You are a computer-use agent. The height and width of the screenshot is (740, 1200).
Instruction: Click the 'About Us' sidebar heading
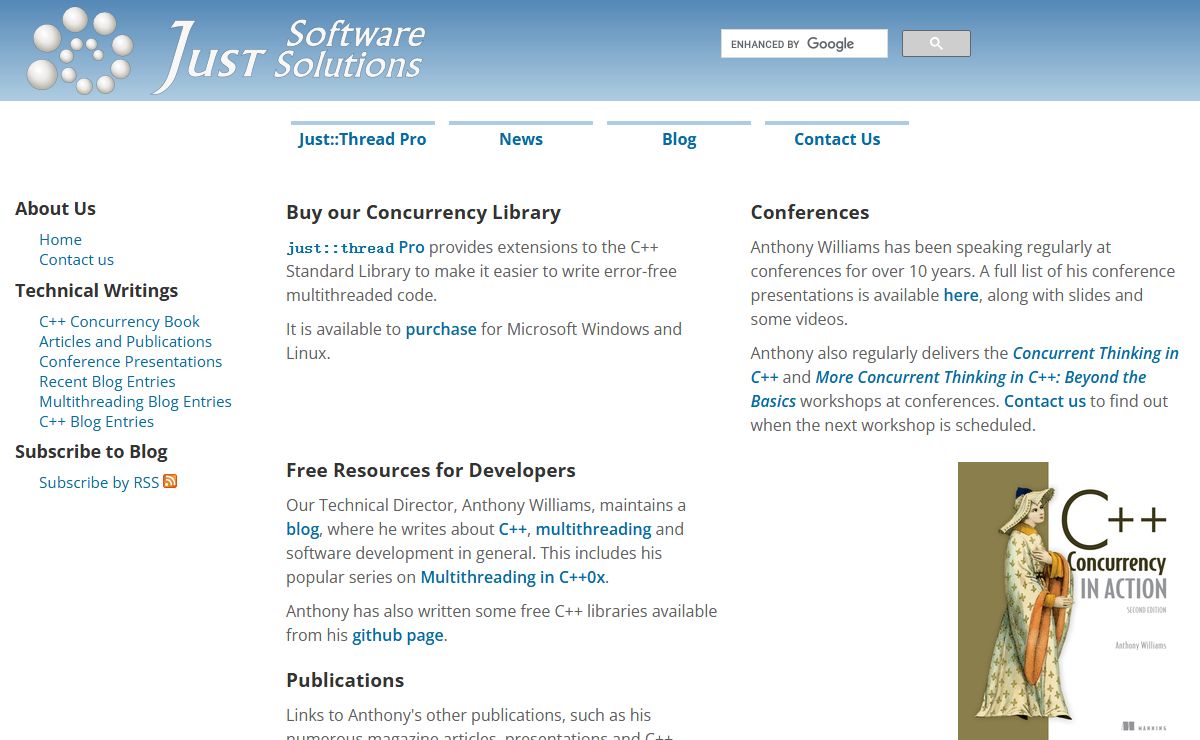point(55,208)
